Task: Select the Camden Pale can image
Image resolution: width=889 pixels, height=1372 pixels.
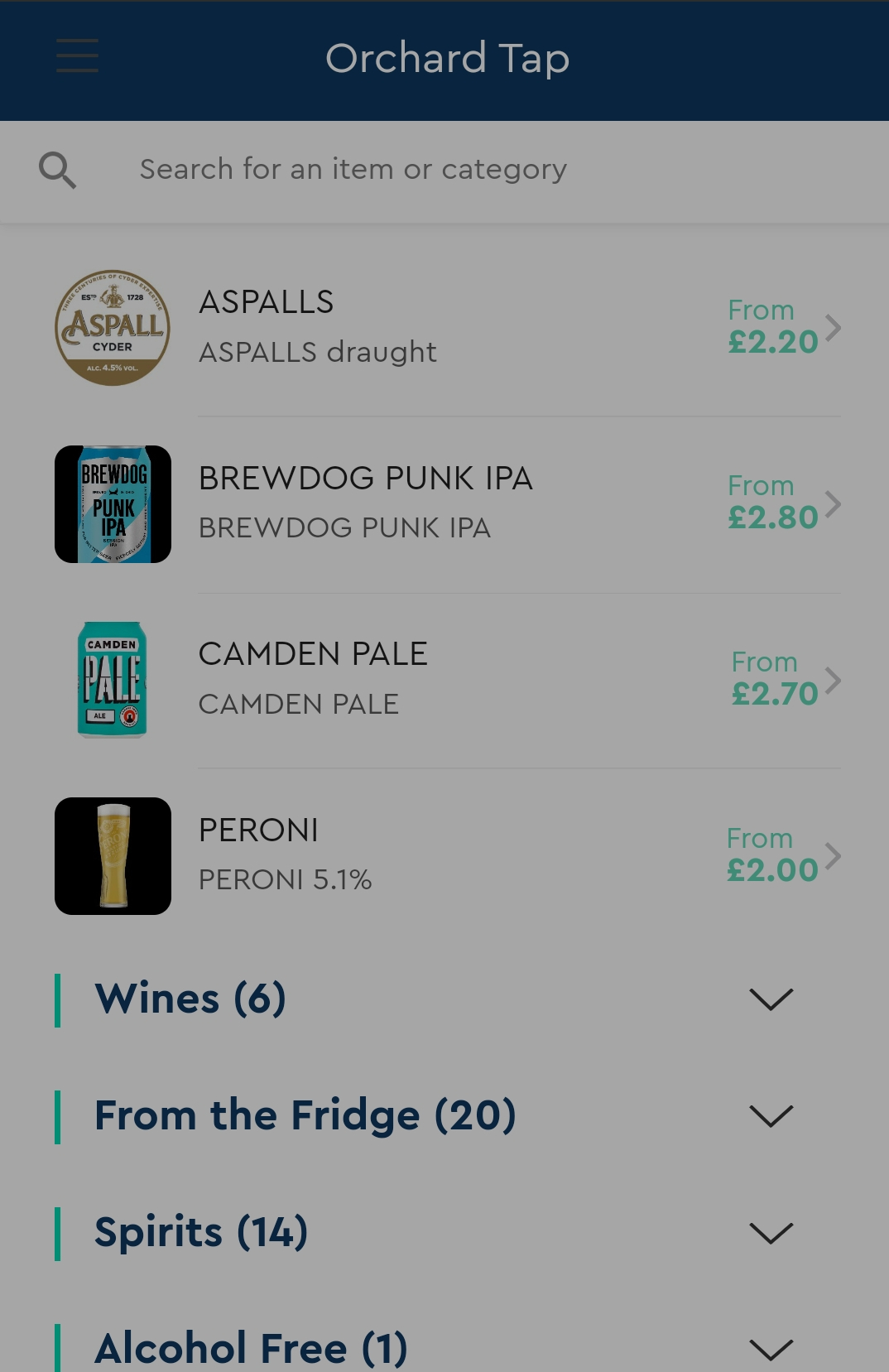Action: 113,680
